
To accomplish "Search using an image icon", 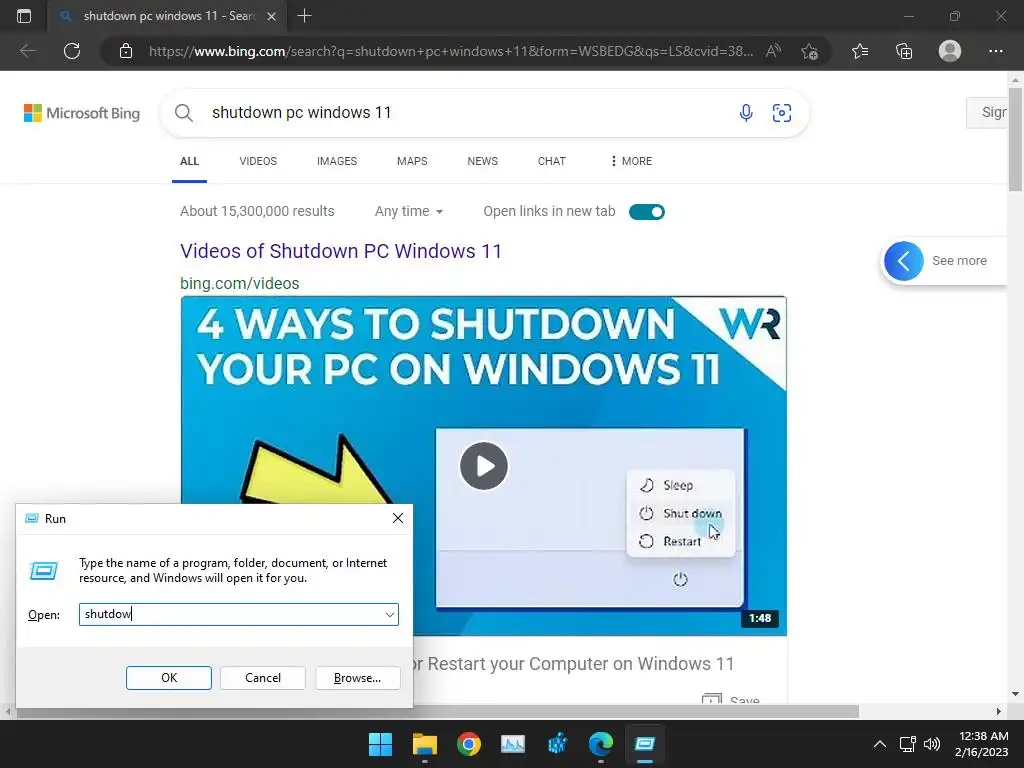I will pos(782,113).
